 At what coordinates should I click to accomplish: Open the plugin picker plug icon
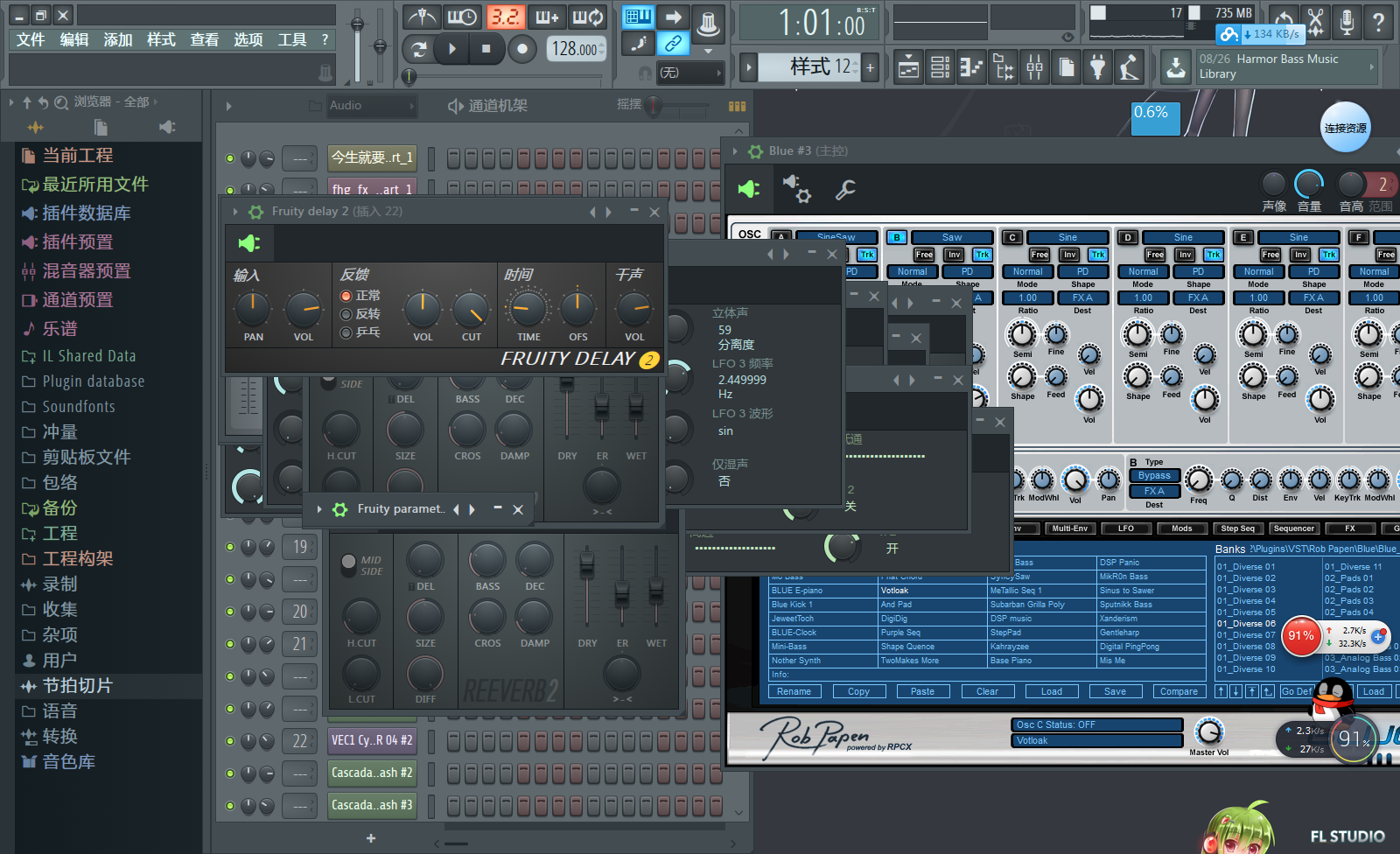(1098, 66)
